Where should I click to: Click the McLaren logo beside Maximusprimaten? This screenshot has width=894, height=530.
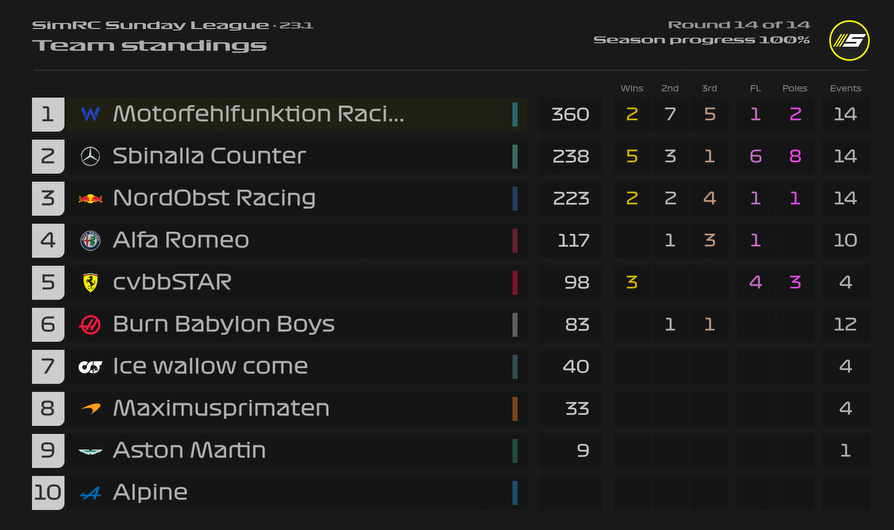(x=90, y=408)
